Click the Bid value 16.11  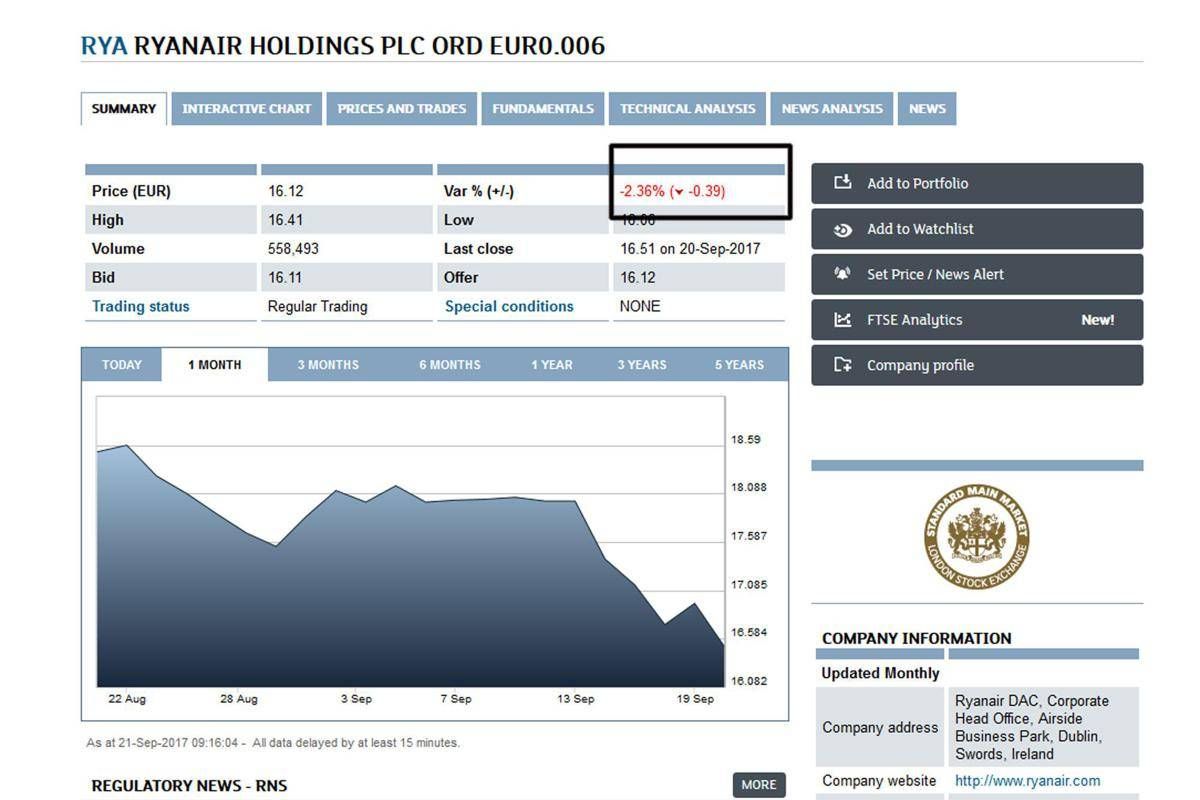point(285,278)
